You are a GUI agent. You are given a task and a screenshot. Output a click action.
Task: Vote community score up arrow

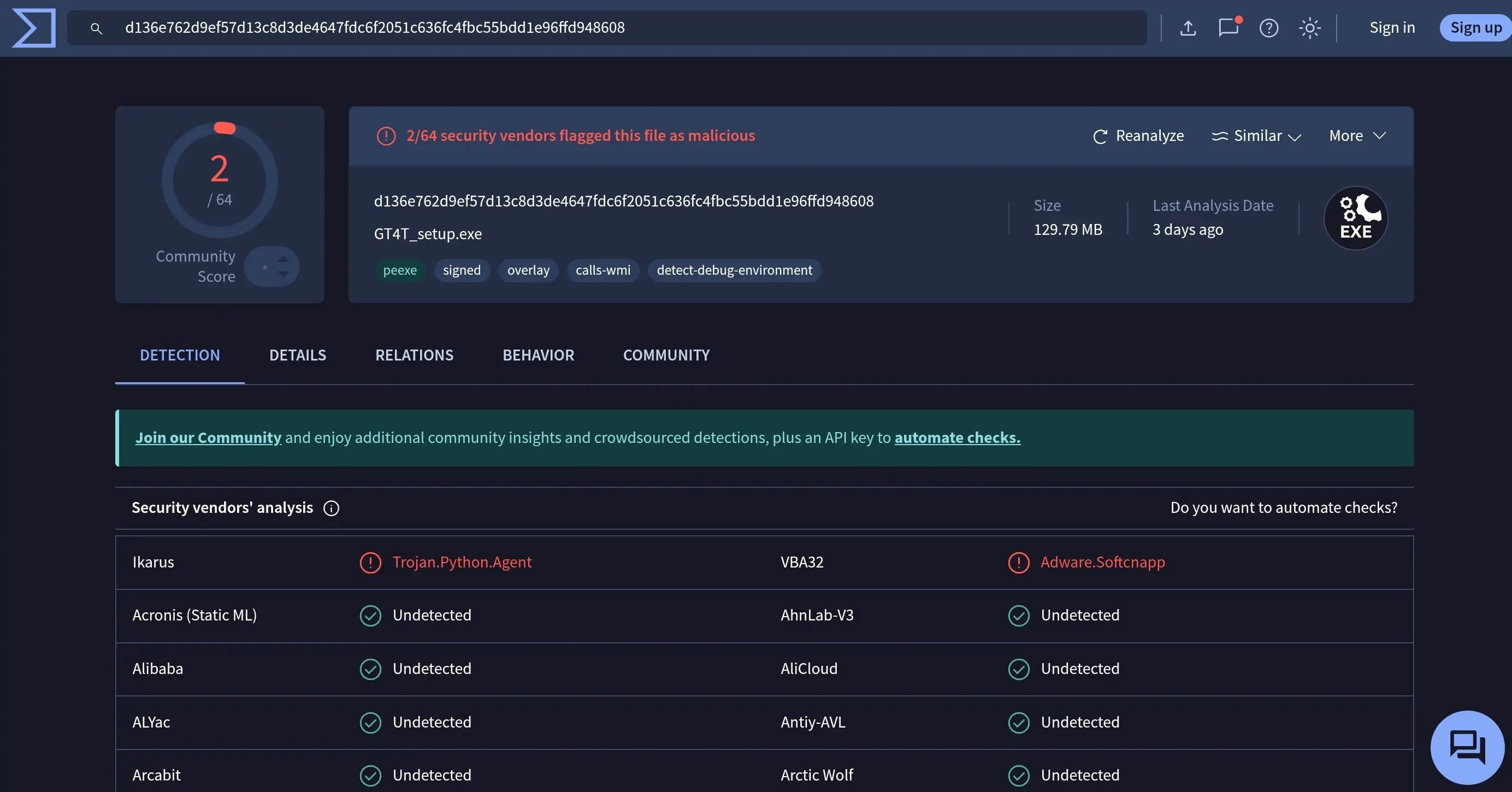pos(283,259)
